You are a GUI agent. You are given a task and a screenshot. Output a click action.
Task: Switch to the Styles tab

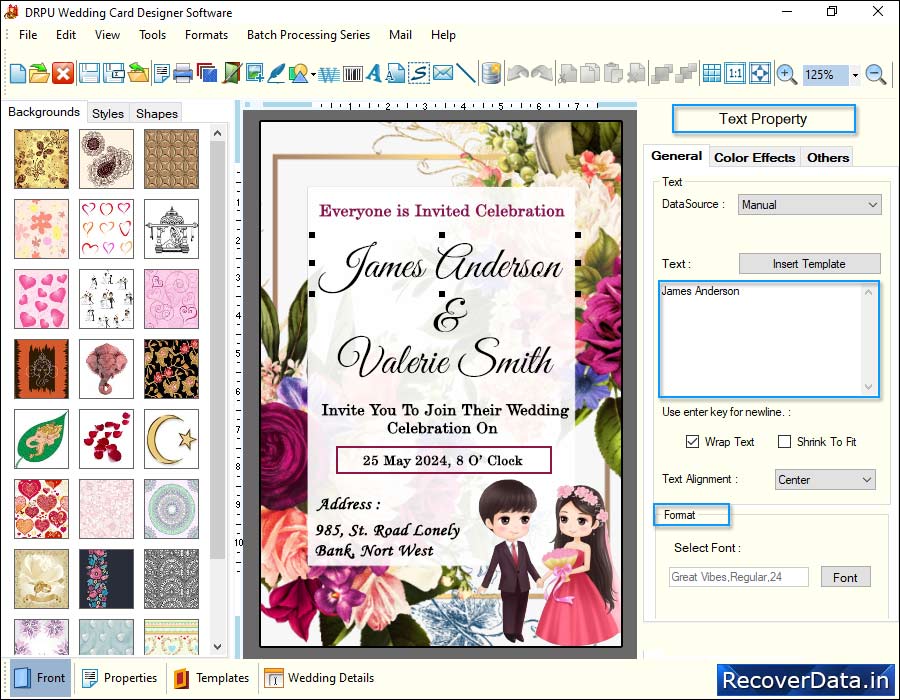pyautogui.click(x=108, y=114)
